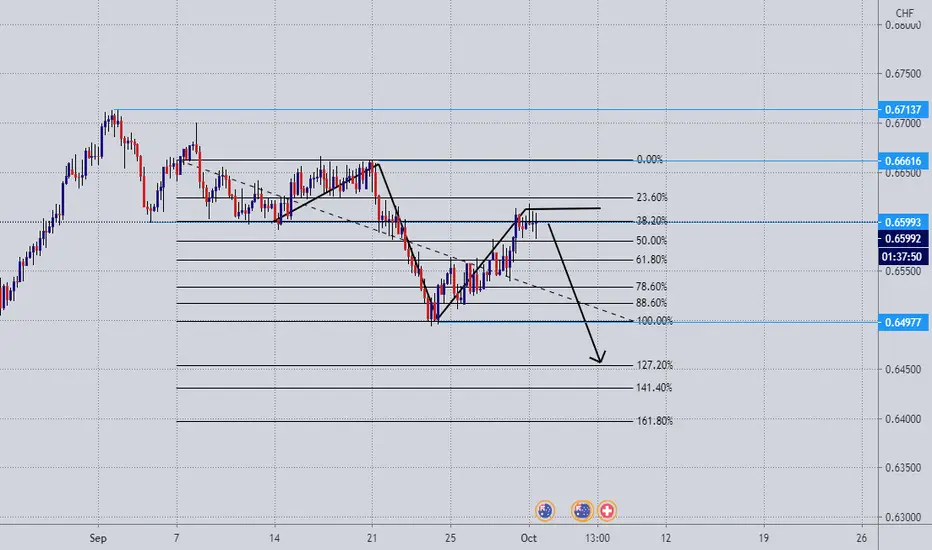Click the 0.67137 blue price label

[903, 109]
